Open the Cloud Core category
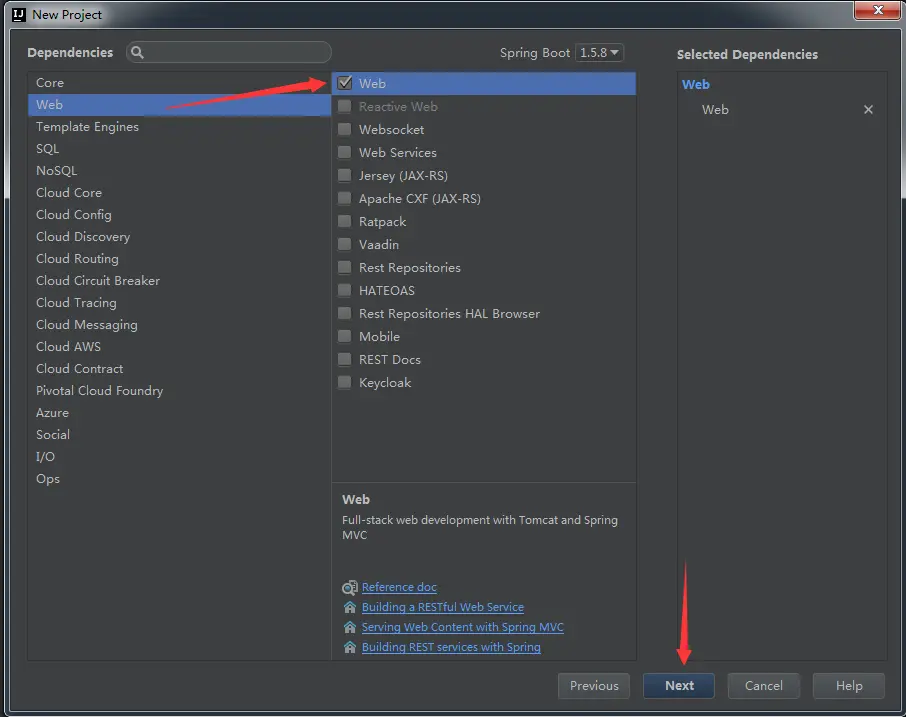Screen dimensions: 906x717 click(x=179, y=192)
